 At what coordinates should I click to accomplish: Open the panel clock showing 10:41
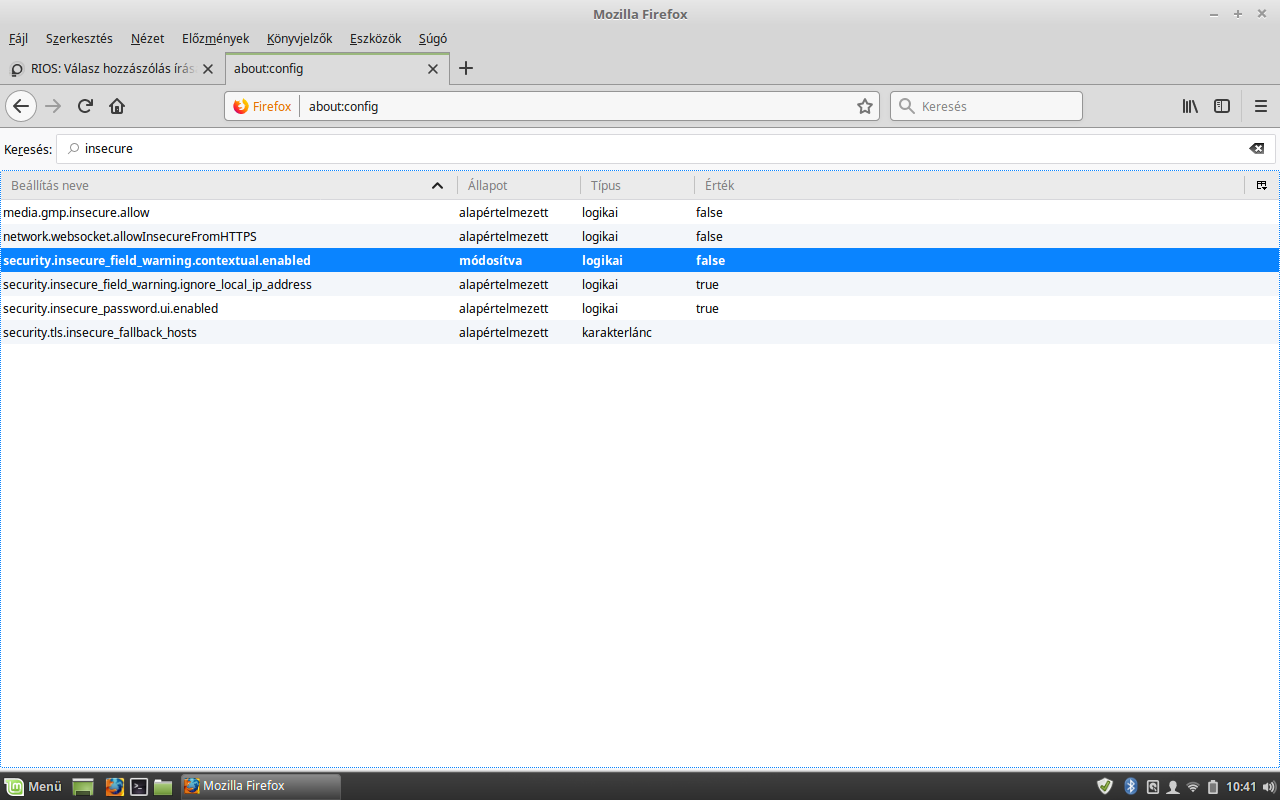[1241, 786]
